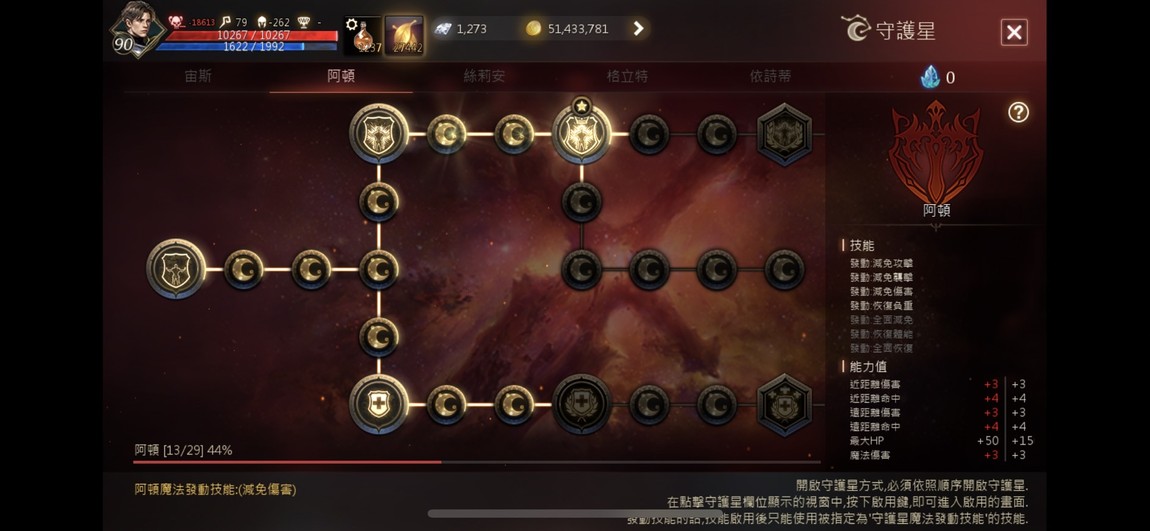
Task: Tap the gold coin amount 51,433,781
Action: 578,29
